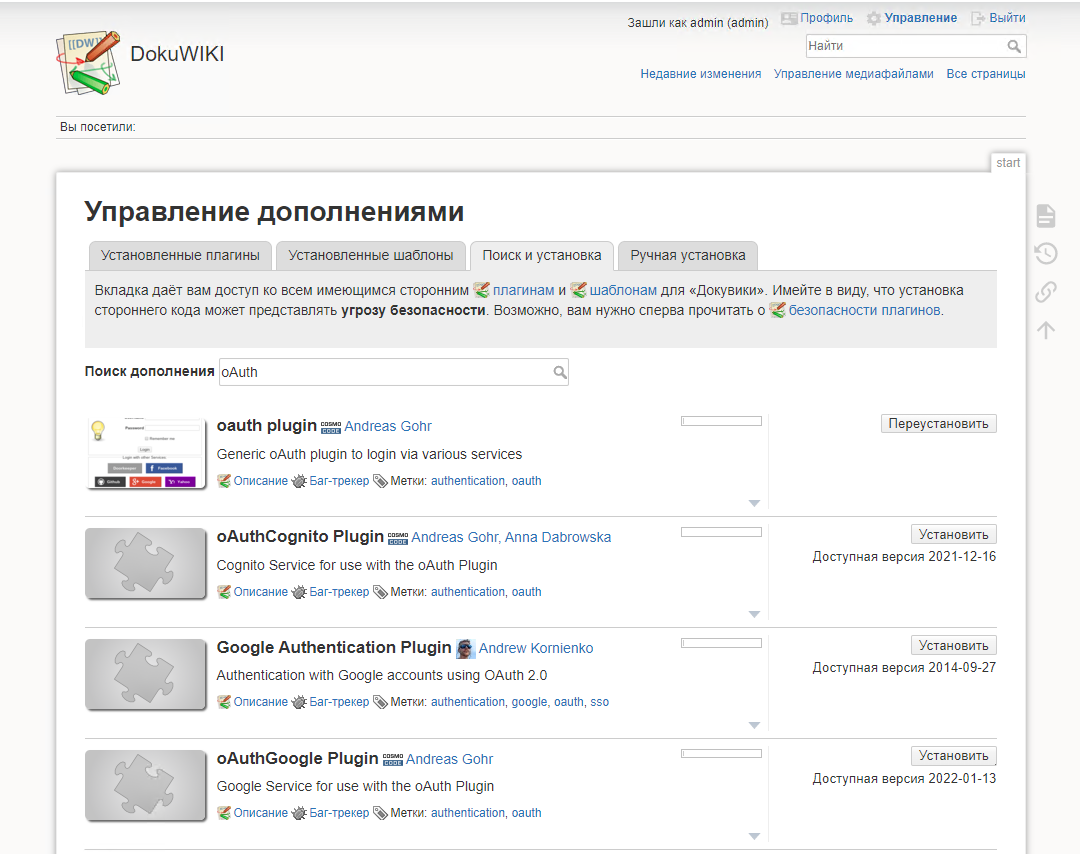Click the backlinks chain icon
This screenshot has height=854, width=1080.
tap(1046, 291)
